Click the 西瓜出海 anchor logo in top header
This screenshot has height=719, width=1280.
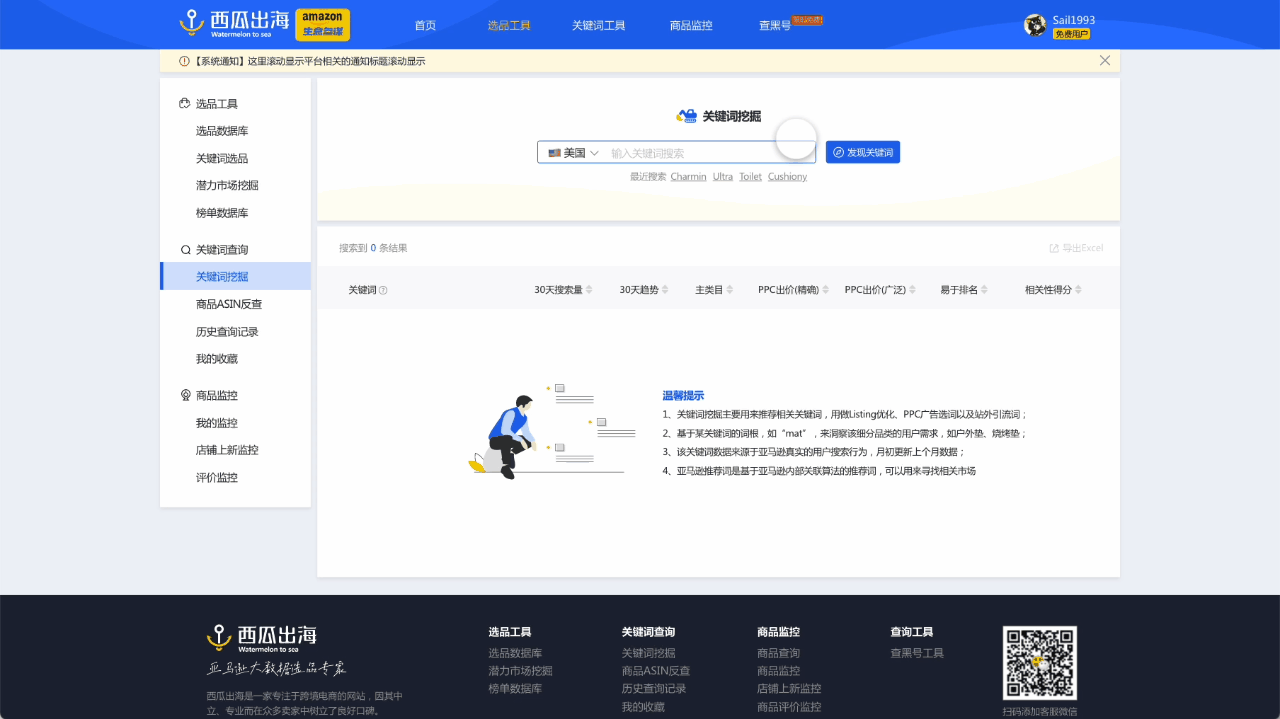click(x=234, y=24)
